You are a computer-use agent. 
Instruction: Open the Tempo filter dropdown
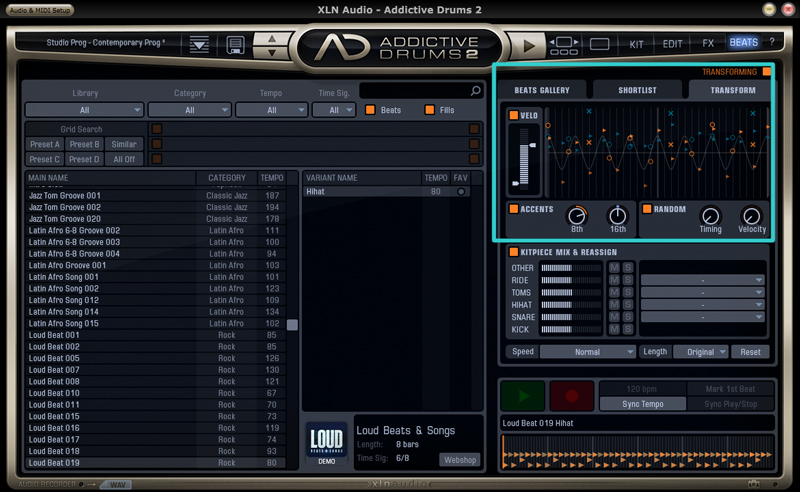pos(271,110)
